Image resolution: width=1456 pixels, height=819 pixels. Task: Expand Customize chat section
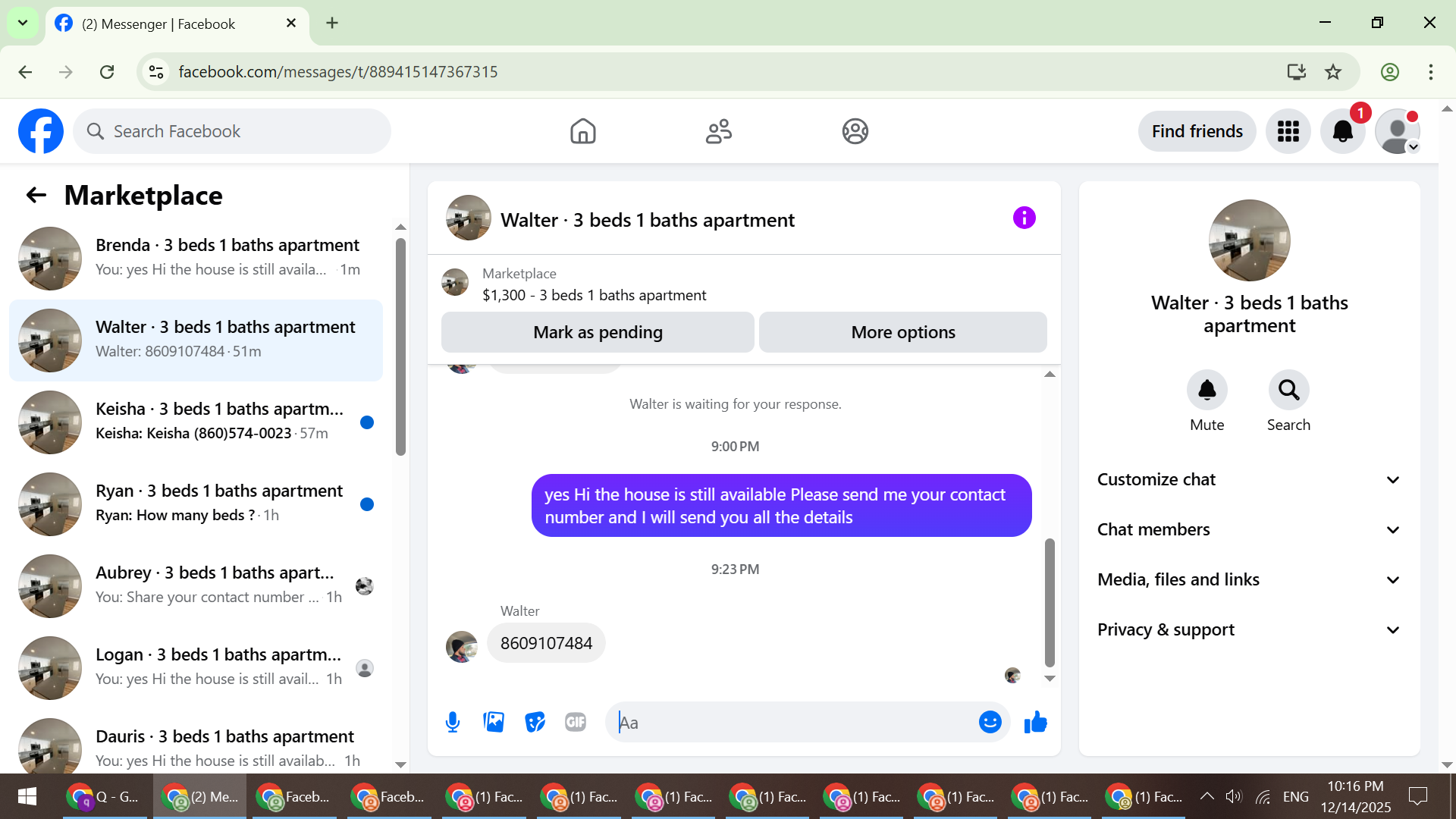click(x=1249, y=479)
